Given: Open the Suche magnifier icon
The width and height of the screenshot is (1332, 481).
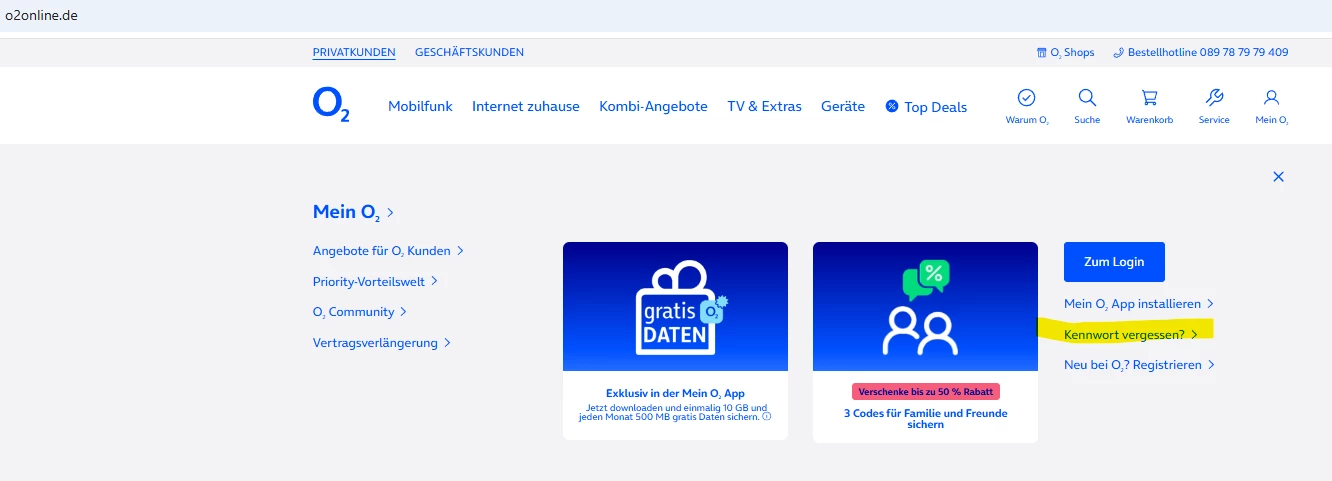Looking at the screenshot, I should point(1087,98).
